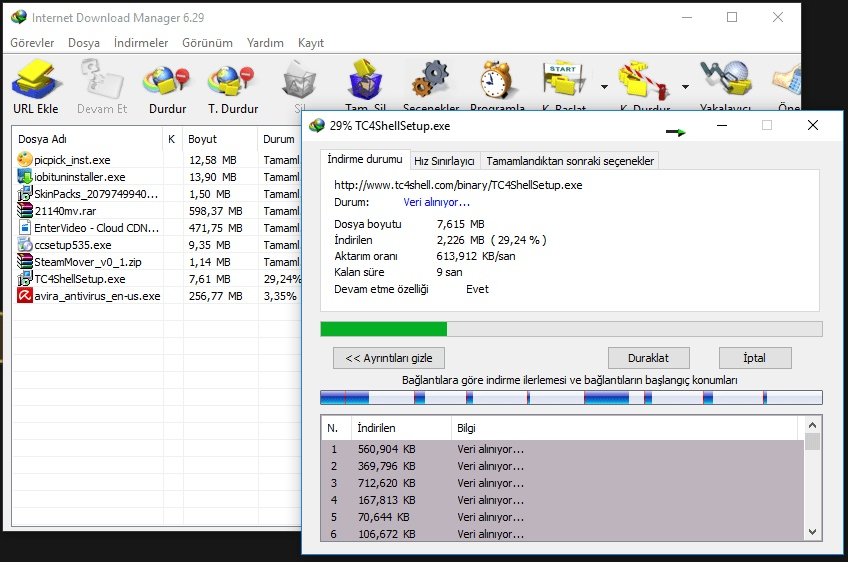Select avira_antivirus_en-us.exe in the file list
Image resolution: width=848 pixels, height=567 pixels.
click(x=97, y=296)
